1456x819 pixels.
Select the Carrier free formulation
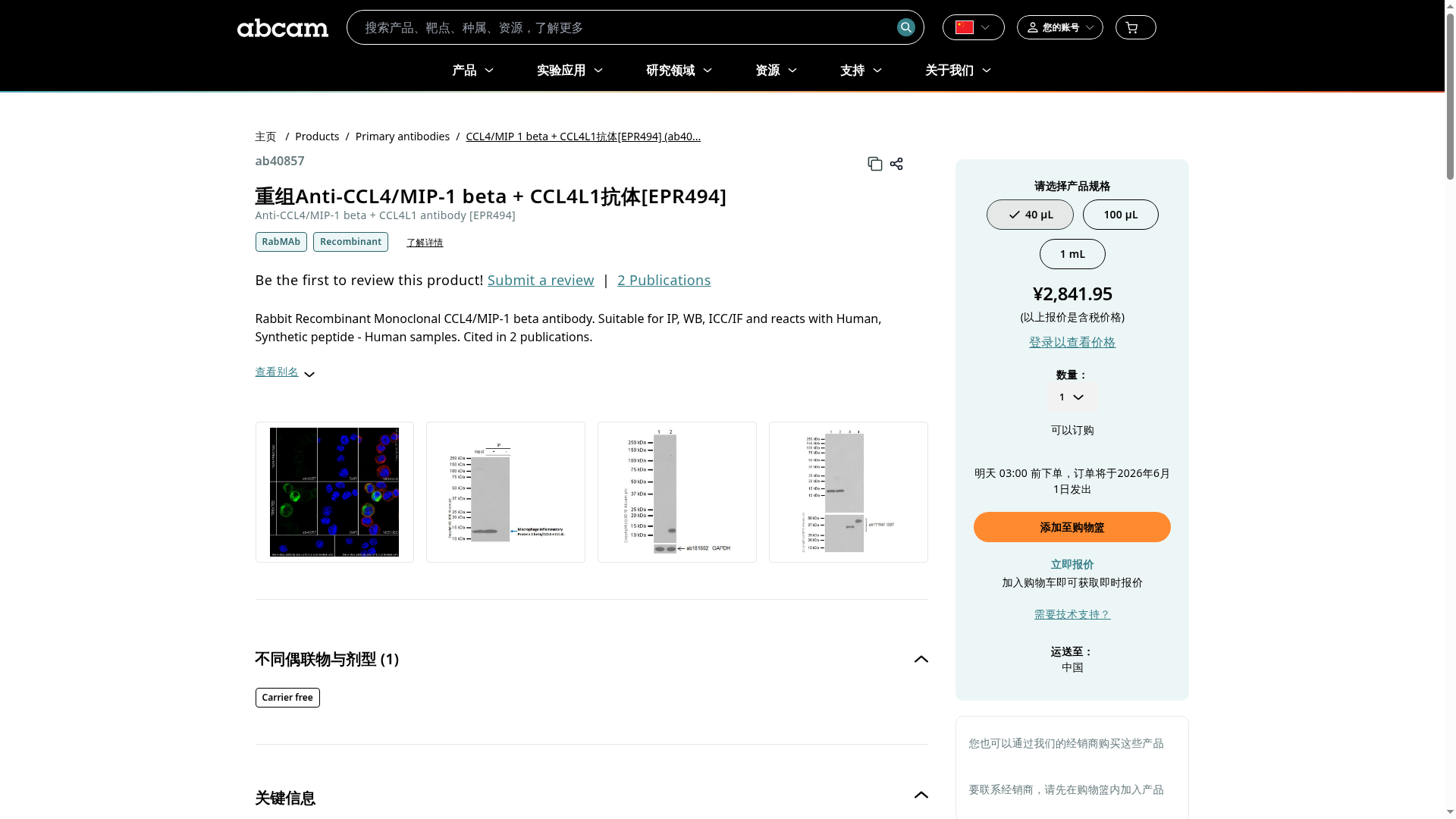tap(287, 698)
